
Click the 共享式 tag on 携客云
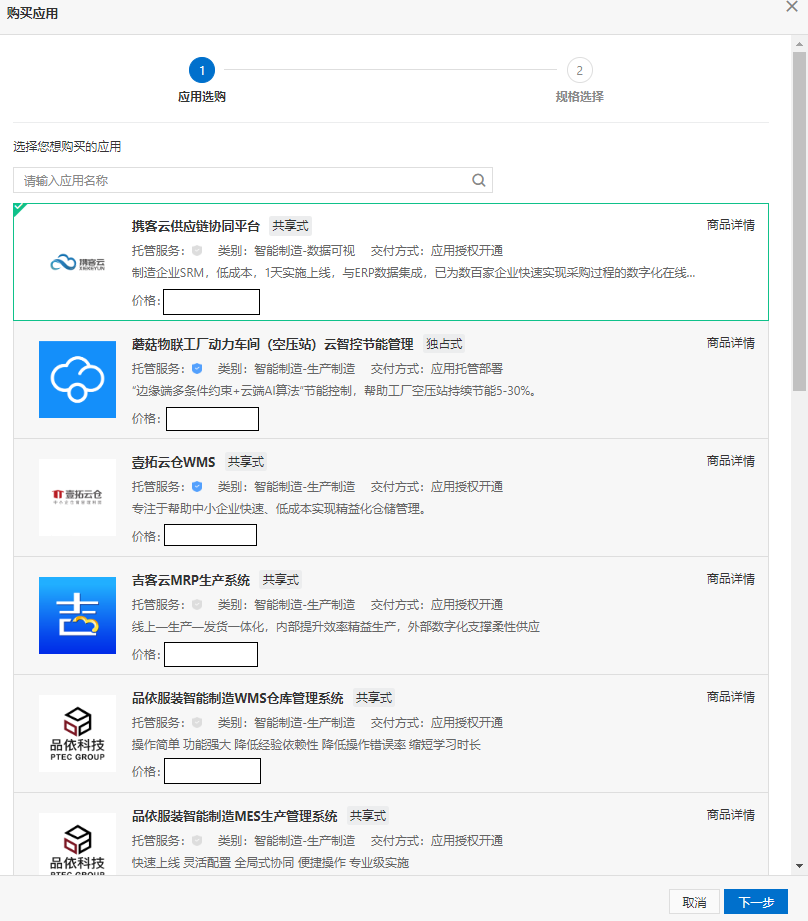pyautogui.click(x=290, y=226)
